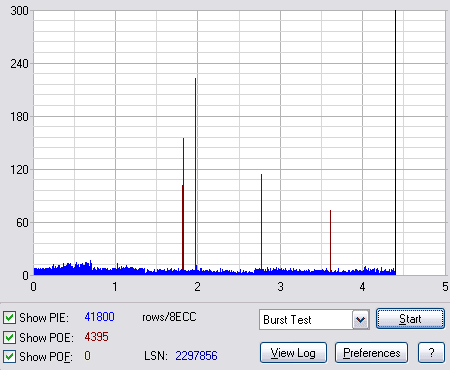Open Preferences dialog button
The width and height of the screenshot is (450, 370).
coord(371,353)
